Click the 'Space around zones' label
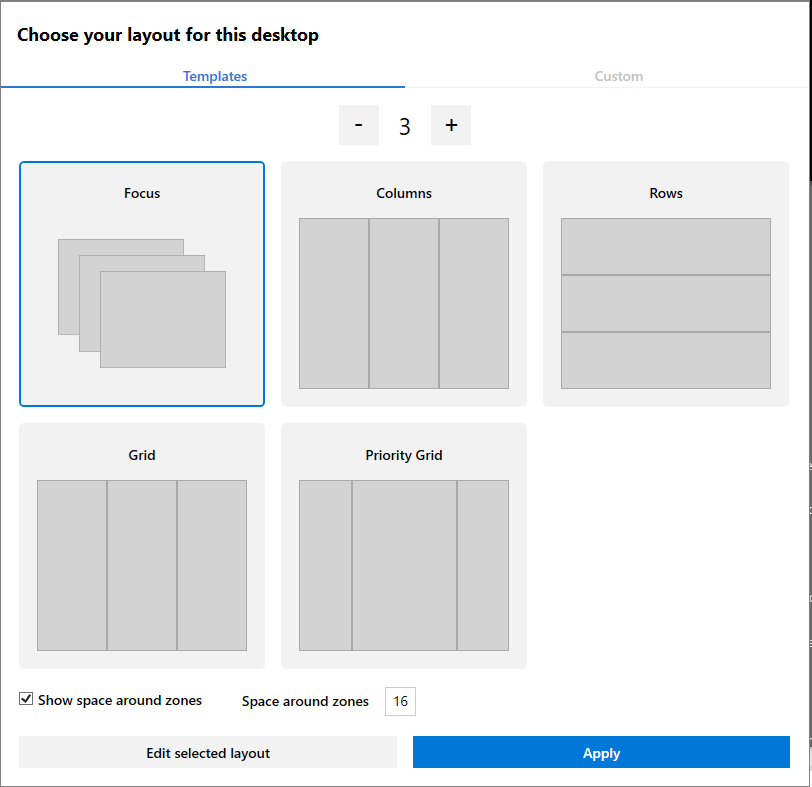 (305, 701)
